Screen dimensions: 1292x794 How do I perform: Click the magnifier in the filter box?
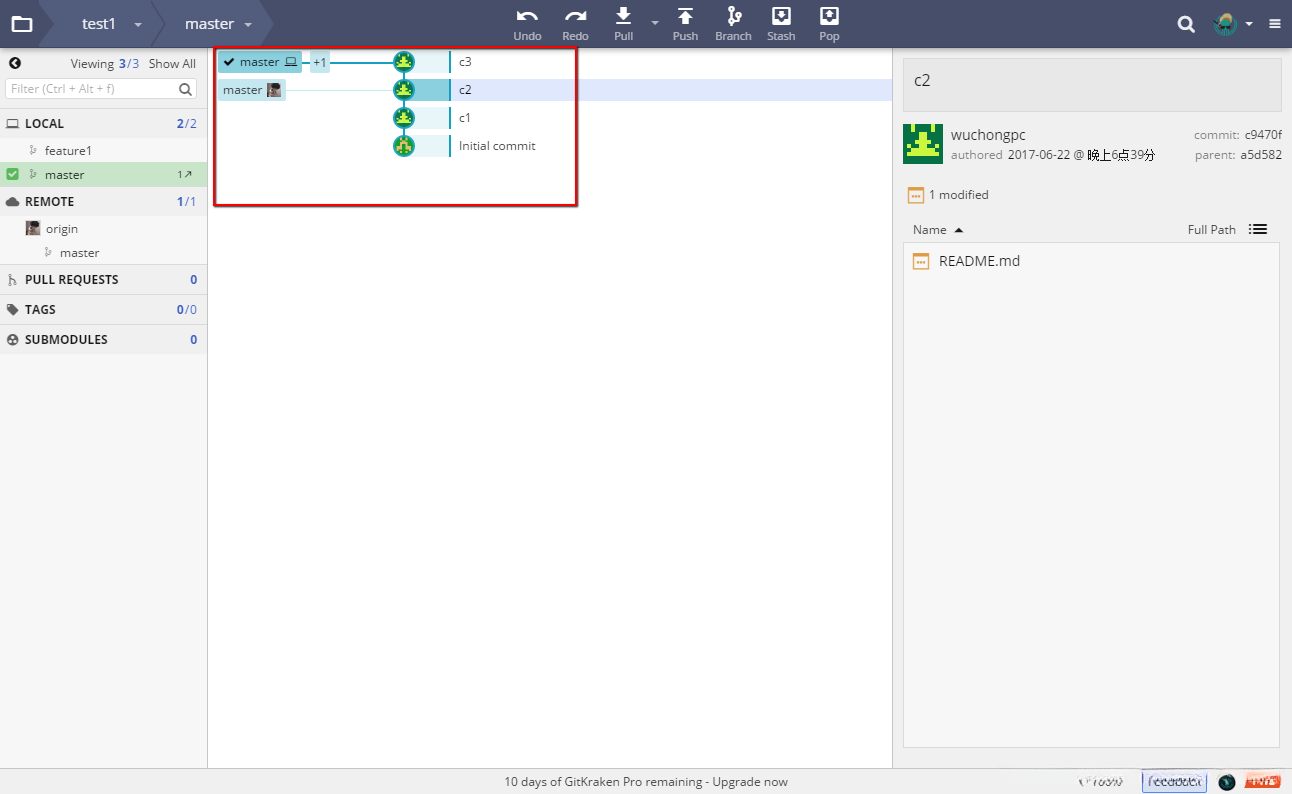coord(186,89)
